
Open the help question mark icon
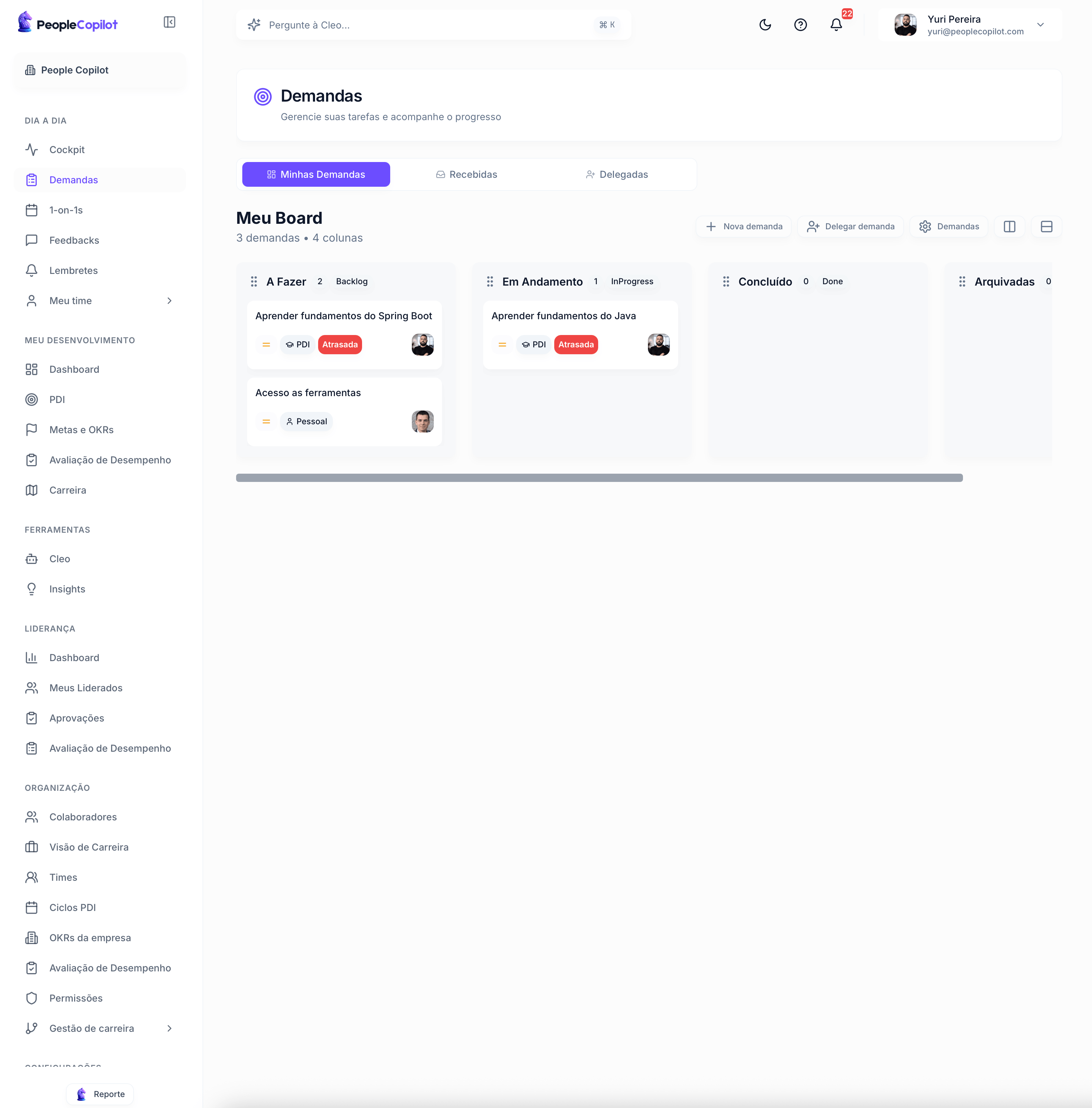point(801,25)
